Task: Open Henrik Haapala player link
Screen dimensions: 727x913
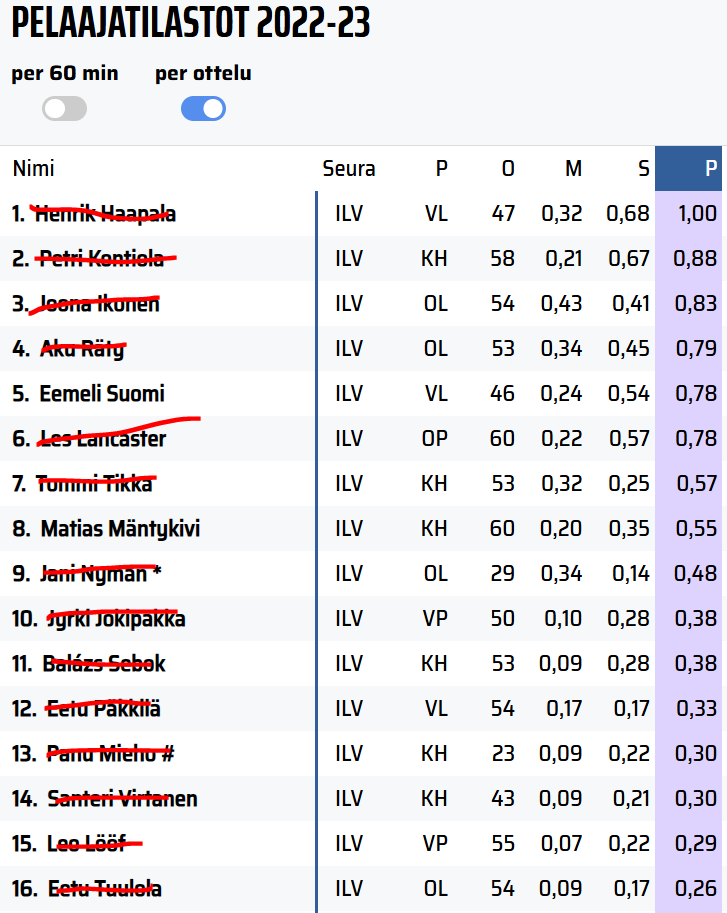Action: 105,214
